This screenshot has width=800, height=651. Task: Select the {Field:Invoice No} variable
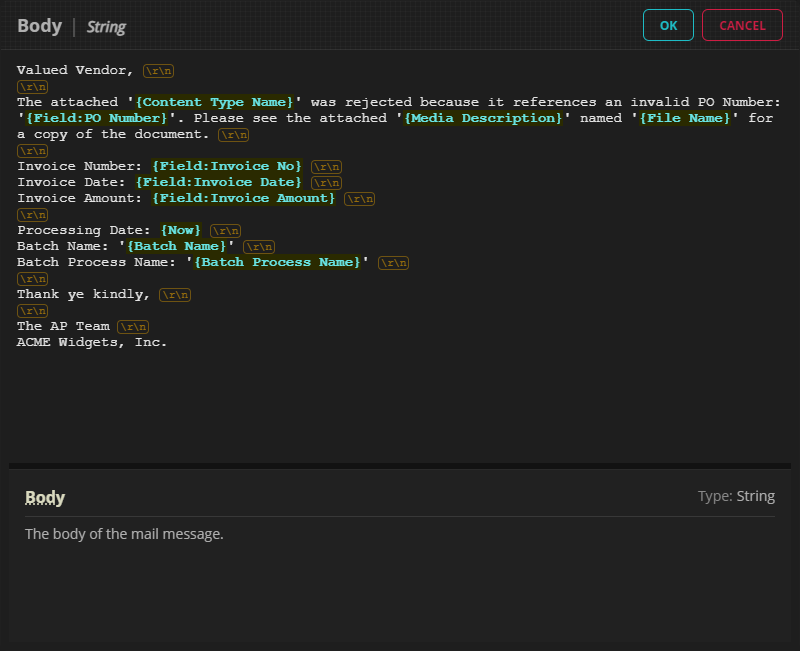[x=226, y=166]
